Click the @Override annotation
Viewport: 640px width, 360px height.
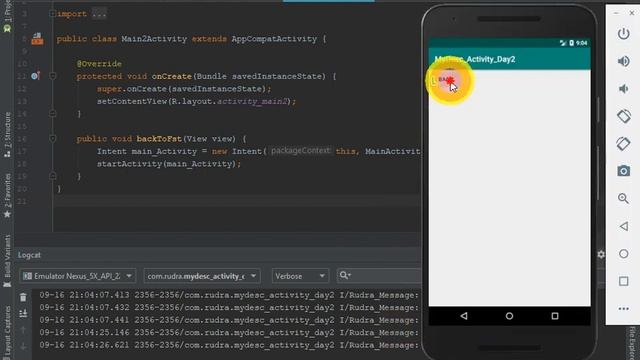[x=99, y=64]
